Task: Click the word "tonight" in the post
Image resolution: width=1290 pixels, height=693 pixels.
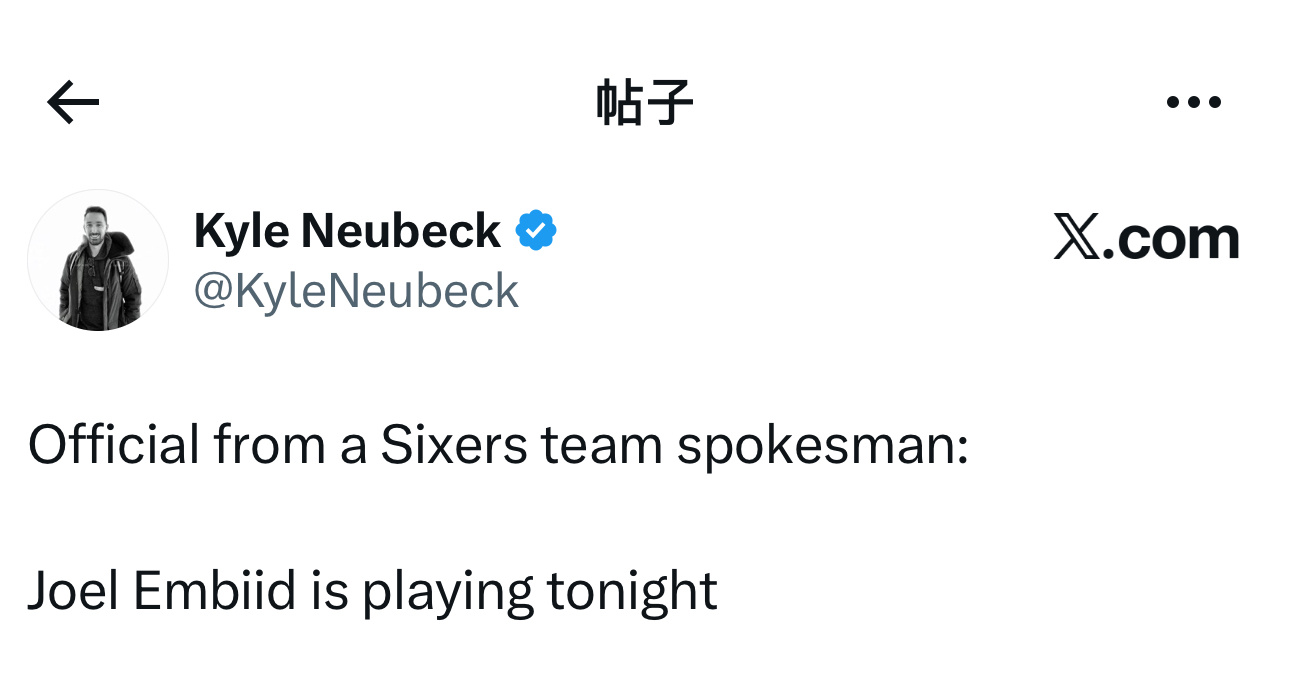Action: tap(632, 593)
